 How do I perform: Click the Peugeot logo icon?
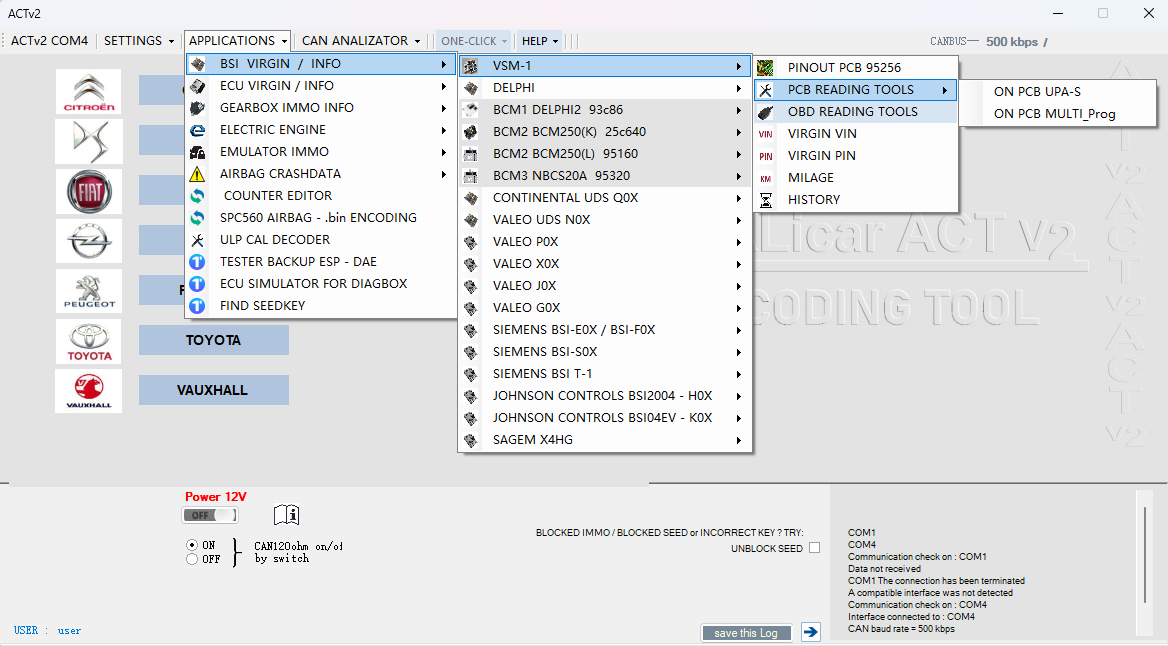[88, 290]
